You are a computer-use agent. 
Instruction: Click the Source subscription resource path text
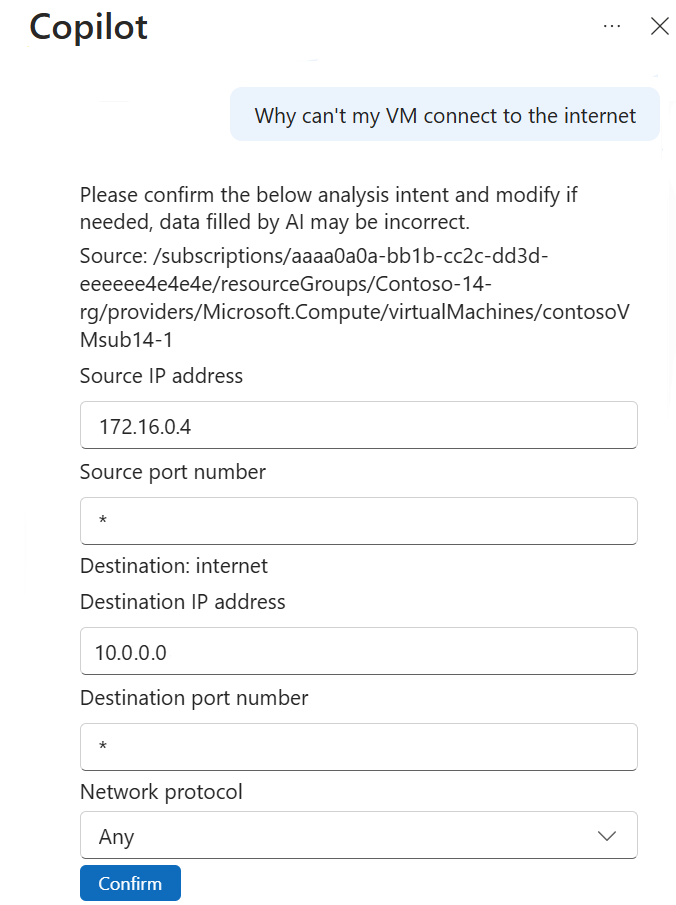355,298
